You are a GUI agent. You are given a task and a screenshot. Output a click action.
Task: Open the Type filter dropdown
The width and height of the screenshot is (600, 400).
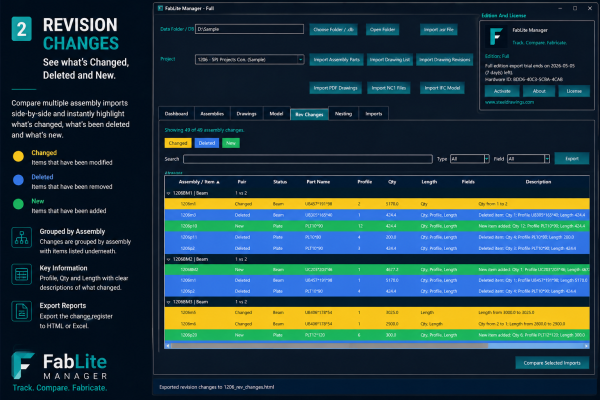pyautogui.click(x=486, y=159)
